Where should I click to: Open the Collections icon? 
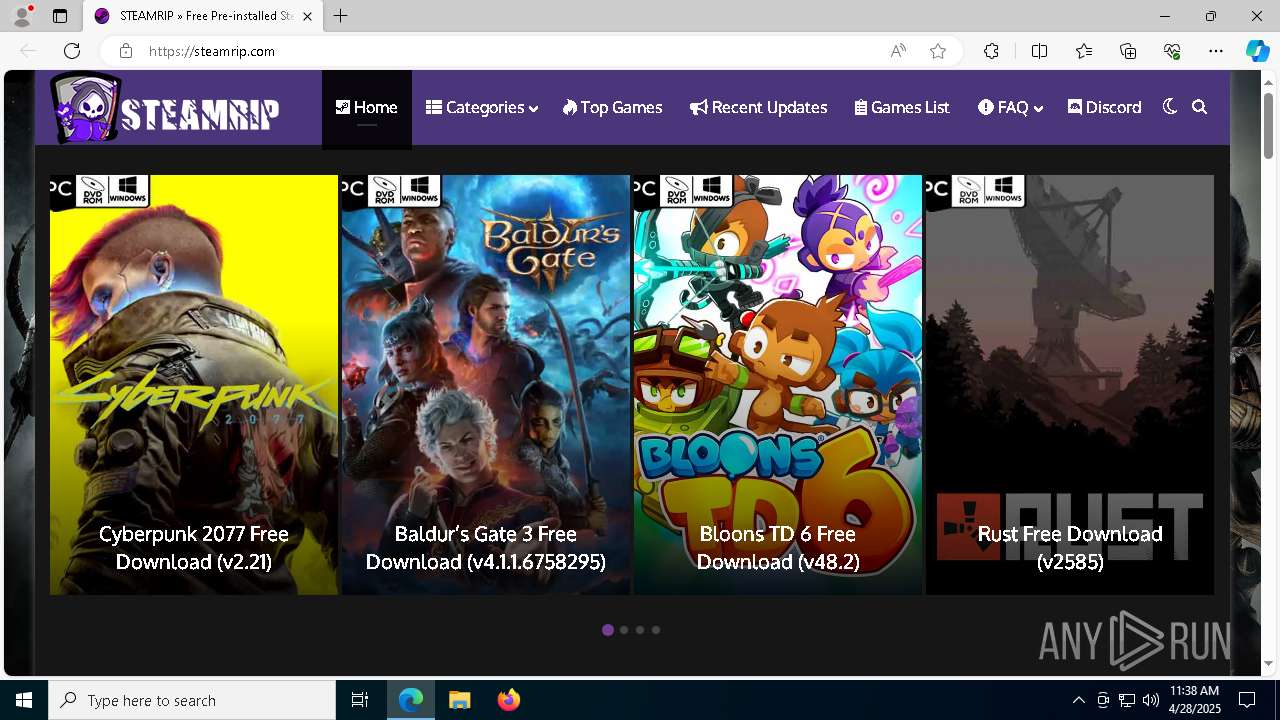1128,51
